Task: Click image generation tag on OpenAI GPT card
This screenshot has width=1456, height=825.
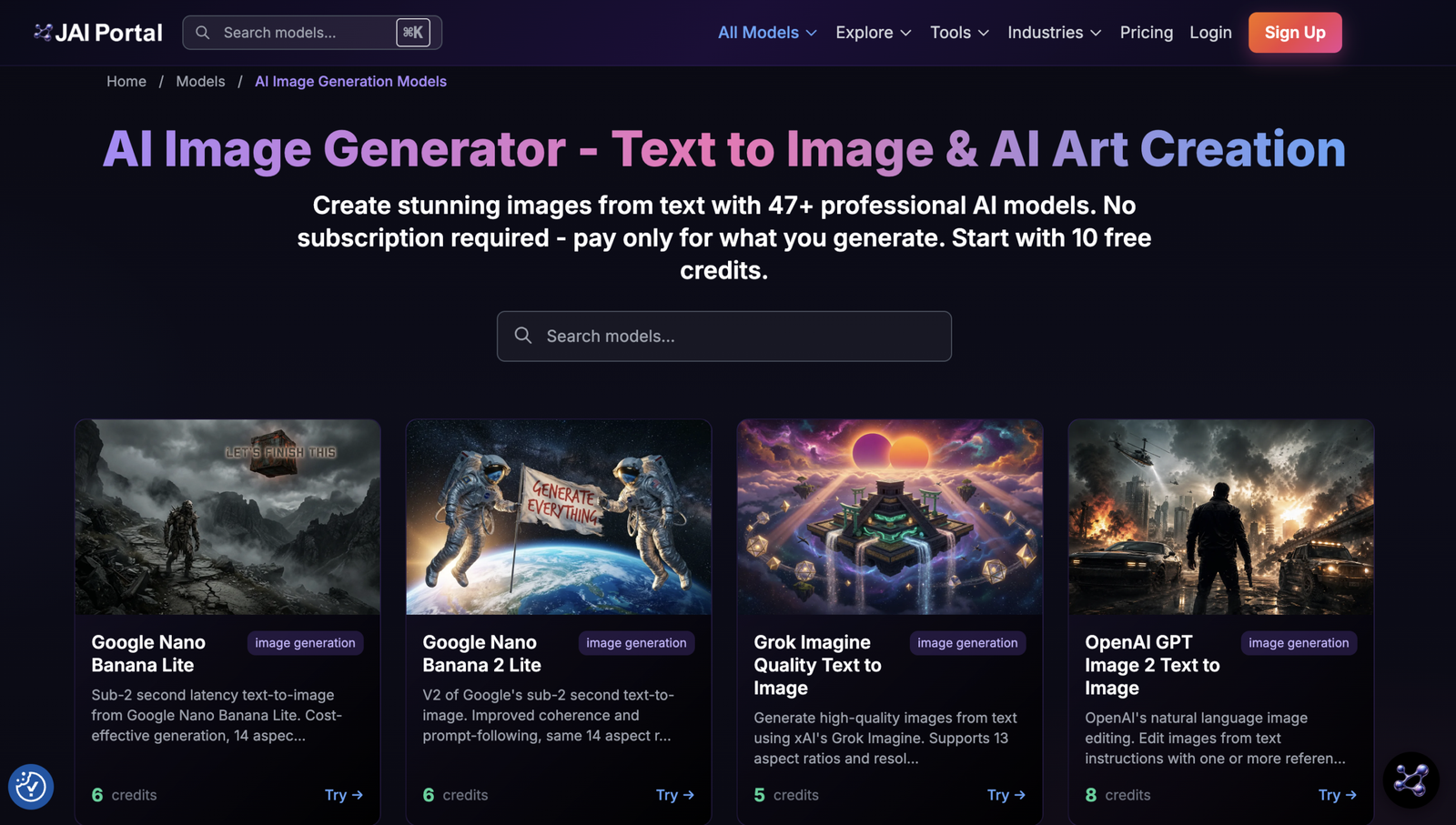Action: tap(1299, 643)
